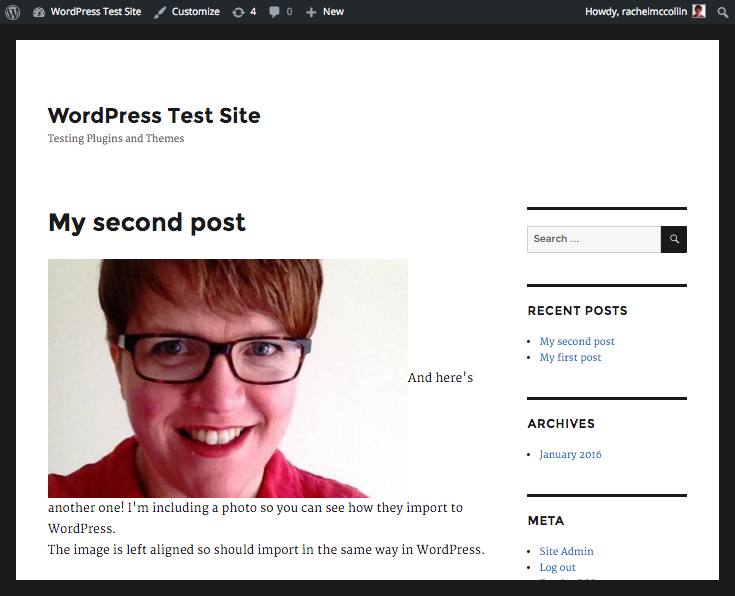This screenshot has height=596, width=735.
Task: Open the My second post heading
Action: [147, 222]
